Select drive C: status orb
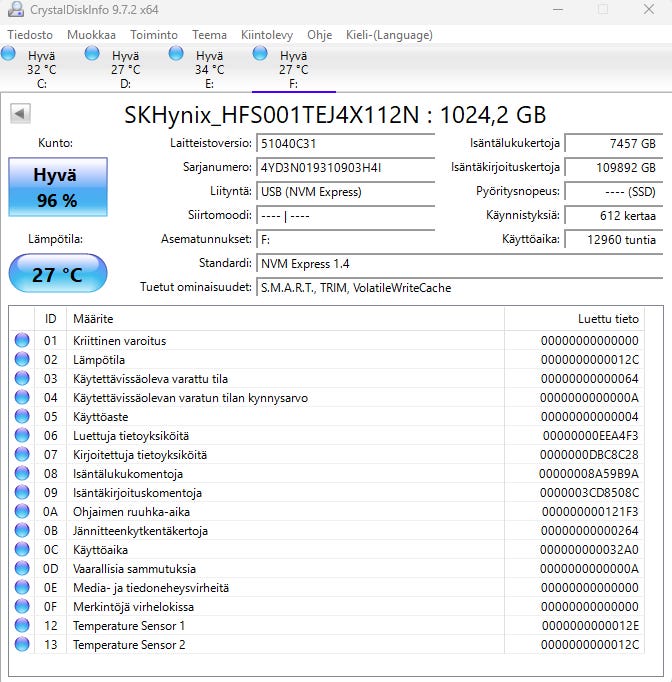Image resolution: width=672 pixels, height=682 pixels. click(9, 54)
